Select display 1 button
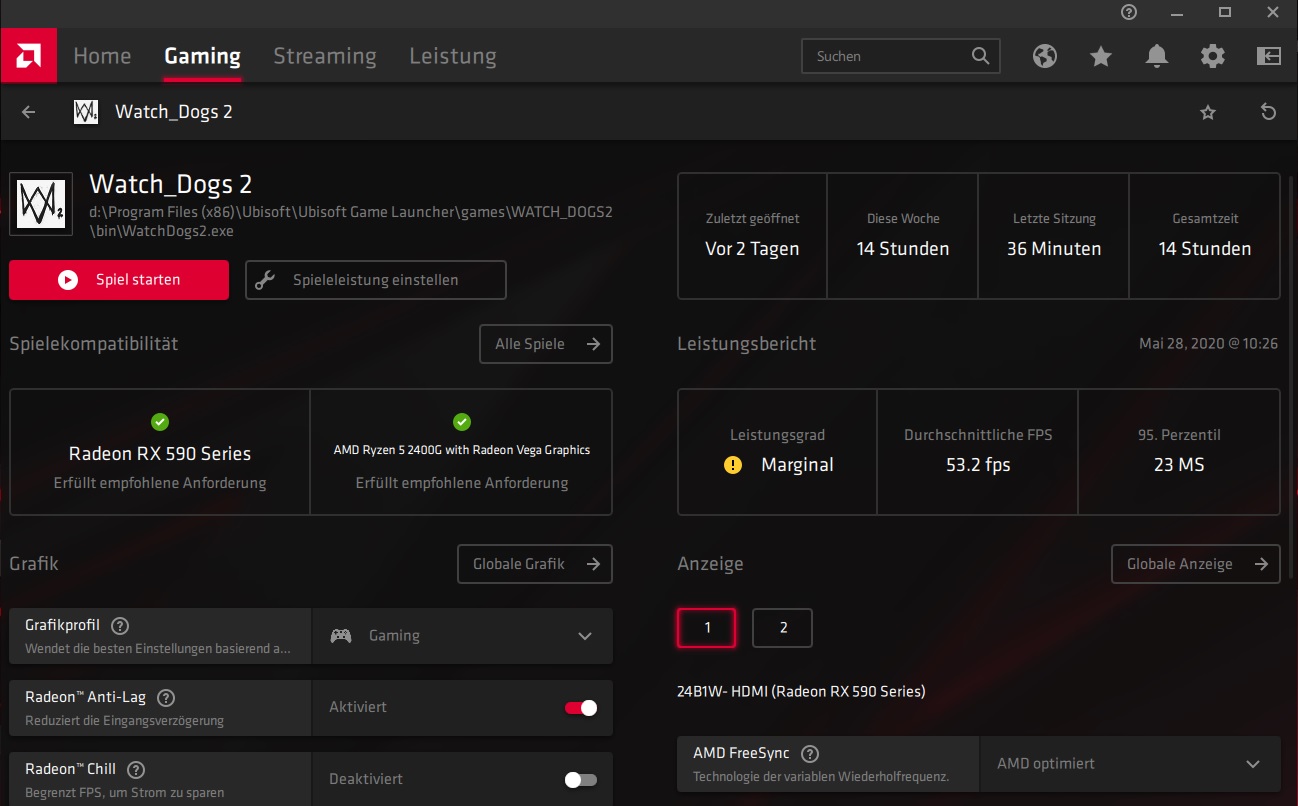1298x806 pixels. tap(707, 628)
